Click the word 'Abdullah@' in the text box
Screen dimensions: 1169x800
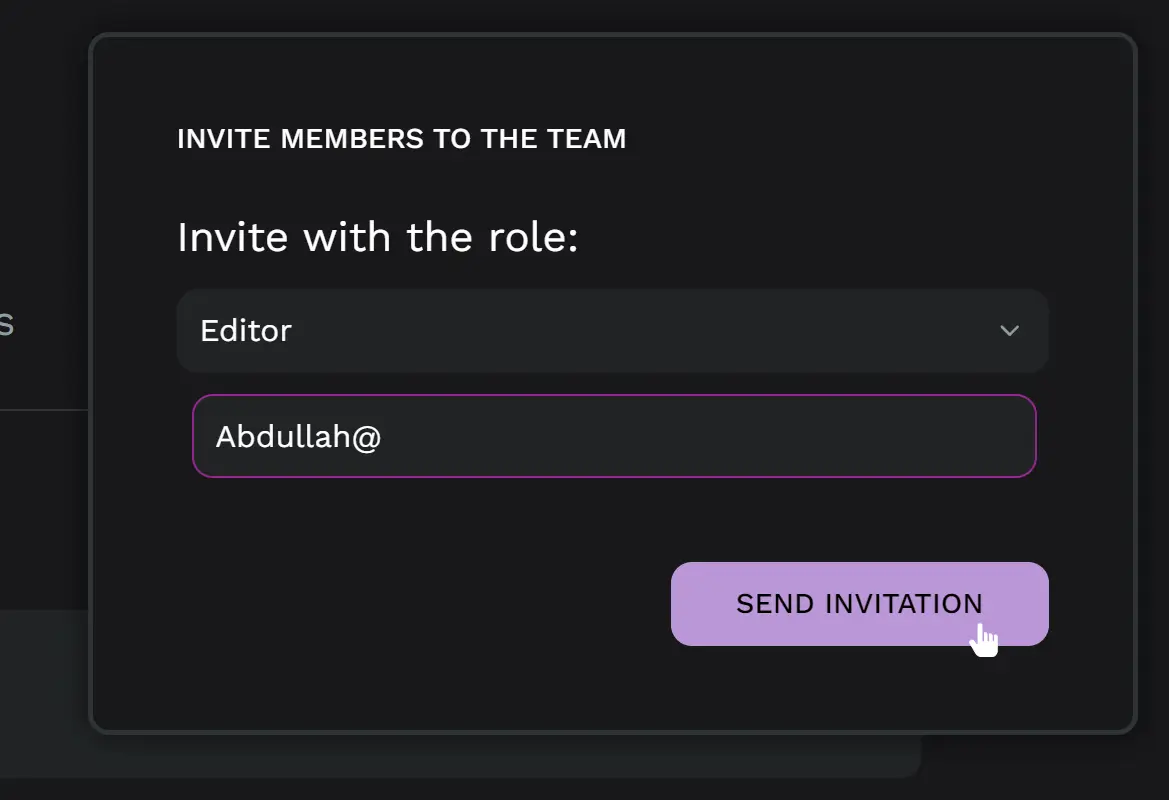tap(298, 437)
